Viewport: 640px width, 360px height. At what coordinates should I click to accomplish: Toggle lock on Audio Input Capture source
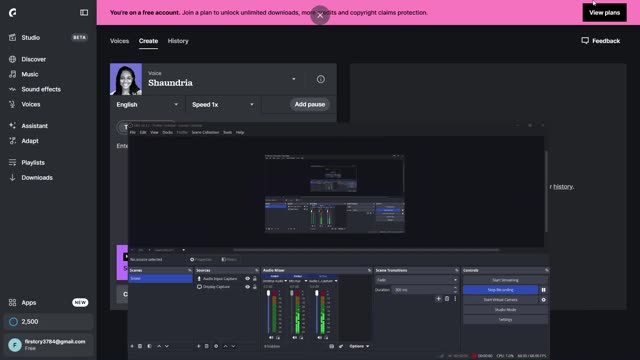(x=255, y=279)
